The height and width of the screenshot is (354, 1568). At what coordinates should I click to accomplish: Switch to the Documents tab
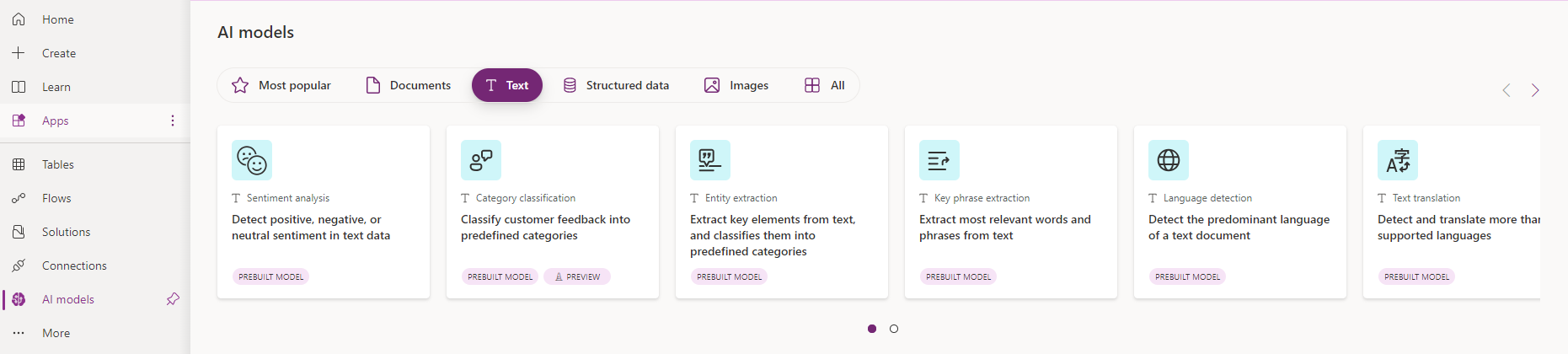[409, 85]
